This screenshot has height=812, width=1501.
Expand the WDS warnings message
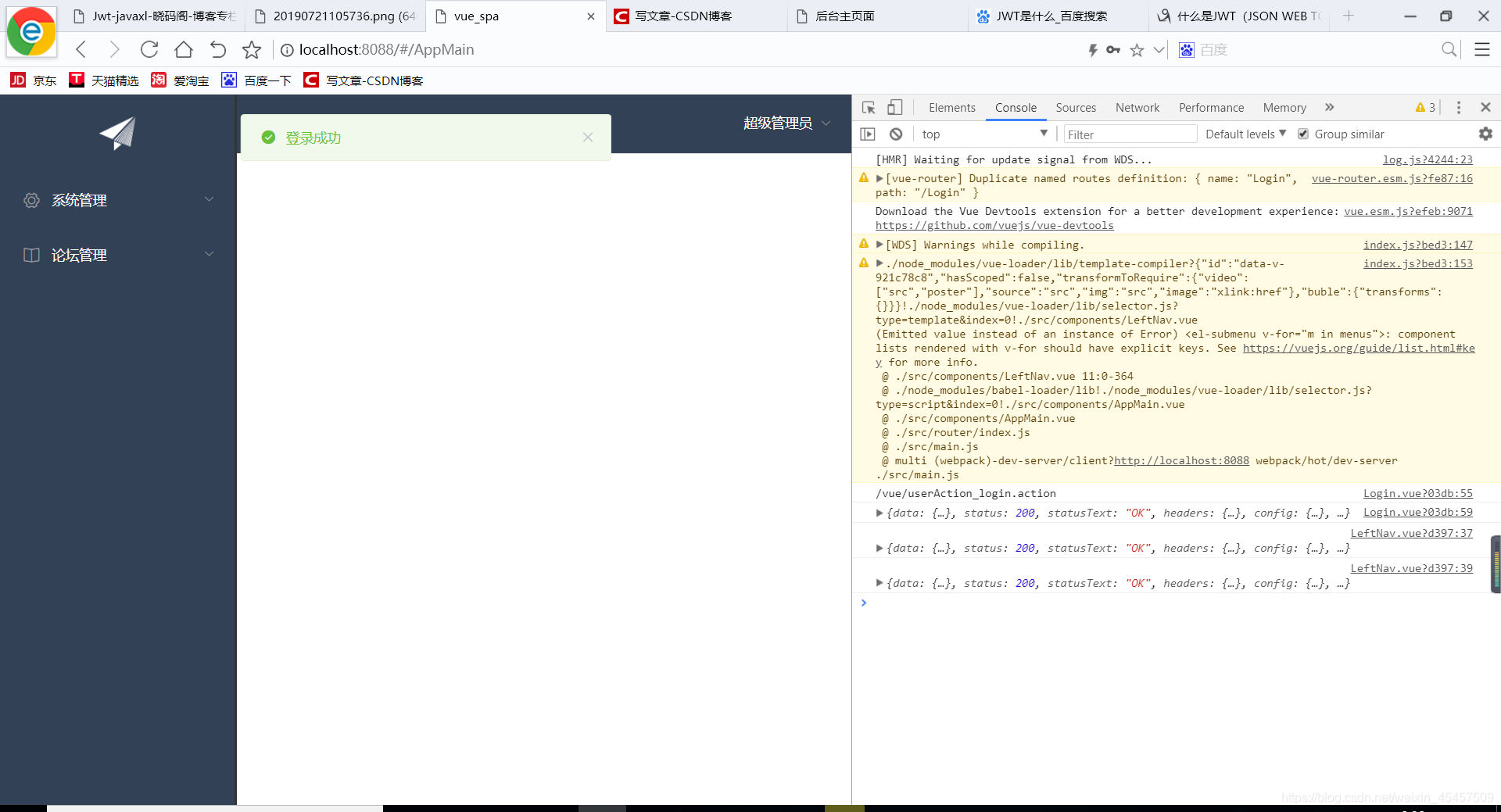879,245
